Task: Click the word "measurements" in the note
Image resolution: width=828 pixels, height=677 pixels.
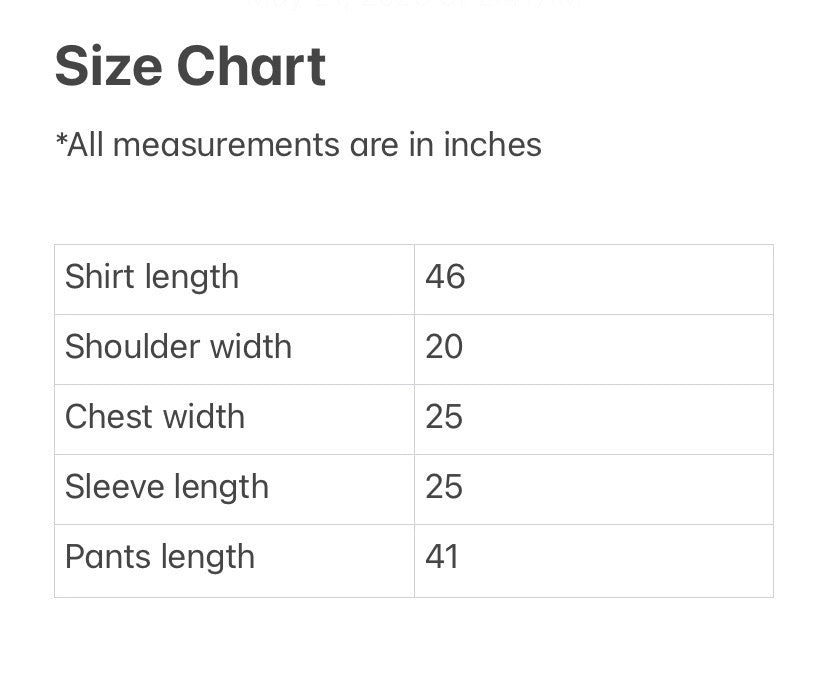Action: coord(226,145)
